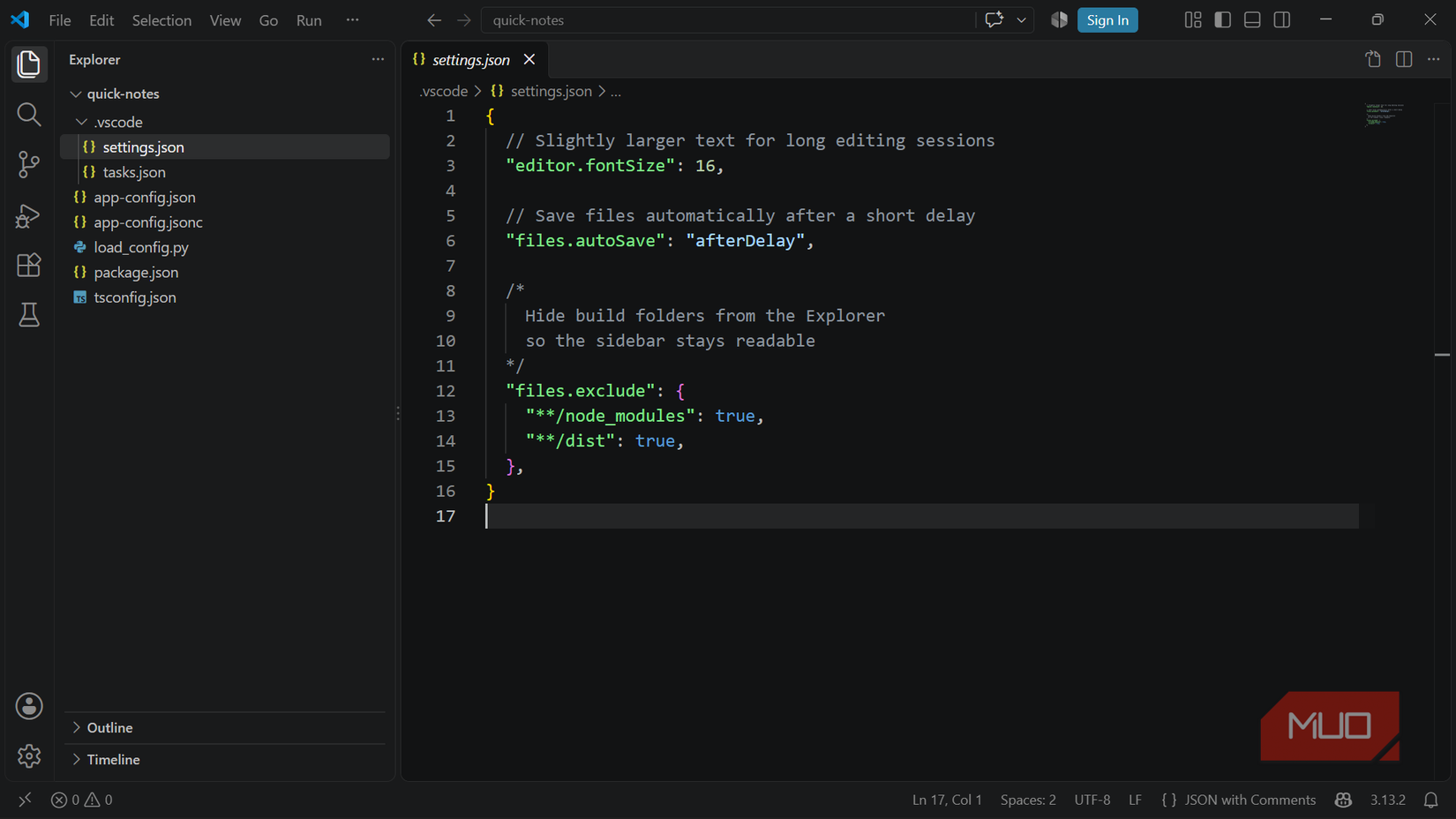Close the settings.json tab
Image resolution: width=1456 pixels, height=819 pixels.
(x=529, y=59)
